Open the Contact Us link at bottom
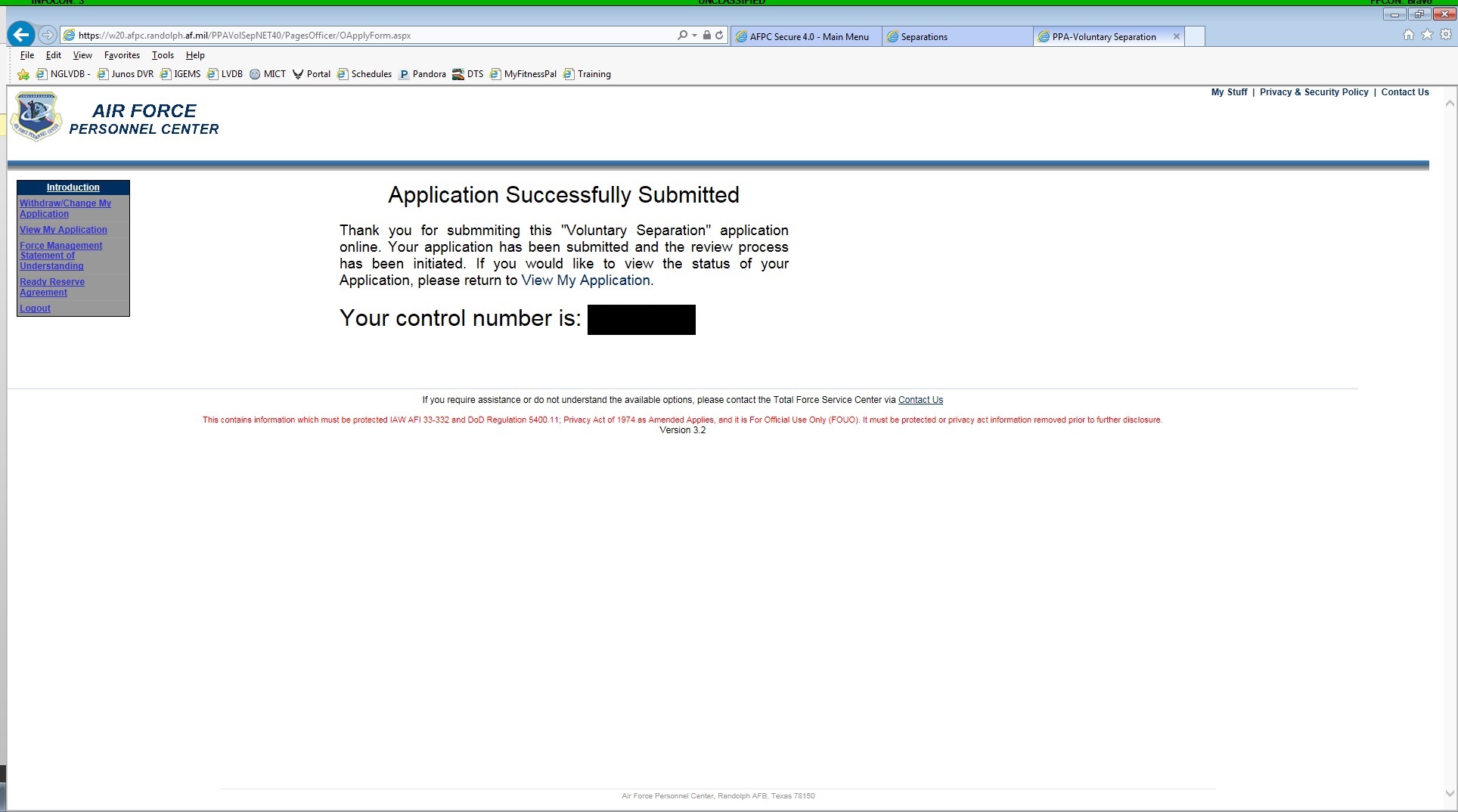The width and height of the screenshot is (1458, 812). click(920, 400)
